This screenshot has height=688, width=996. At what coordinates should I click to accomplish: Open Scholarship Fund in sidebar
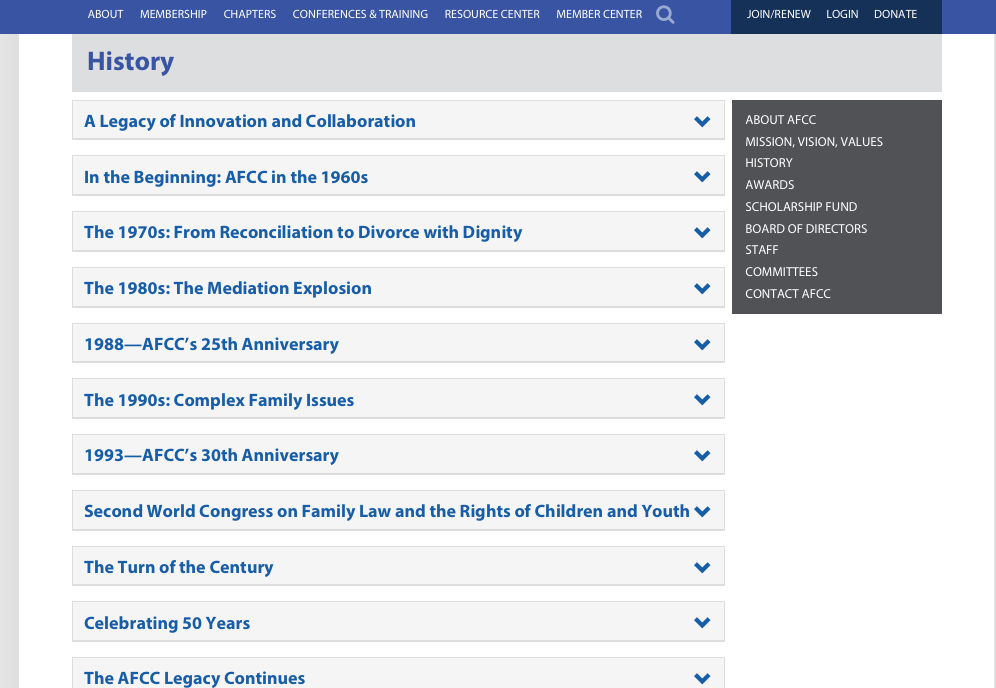pyautogui.click(x=801, y=207)
